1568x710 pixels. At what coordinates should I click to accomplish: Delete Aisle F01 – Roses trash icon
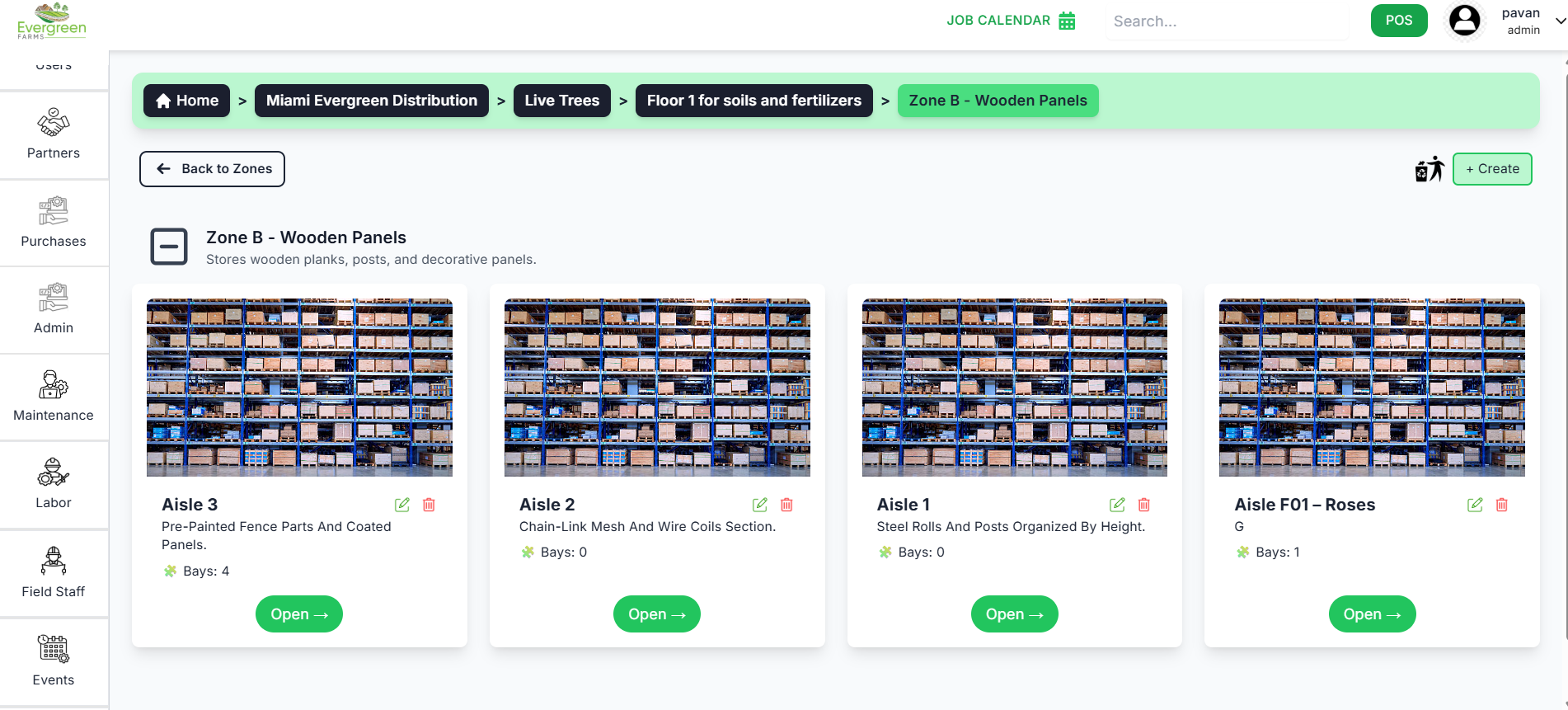point(1502,505)
